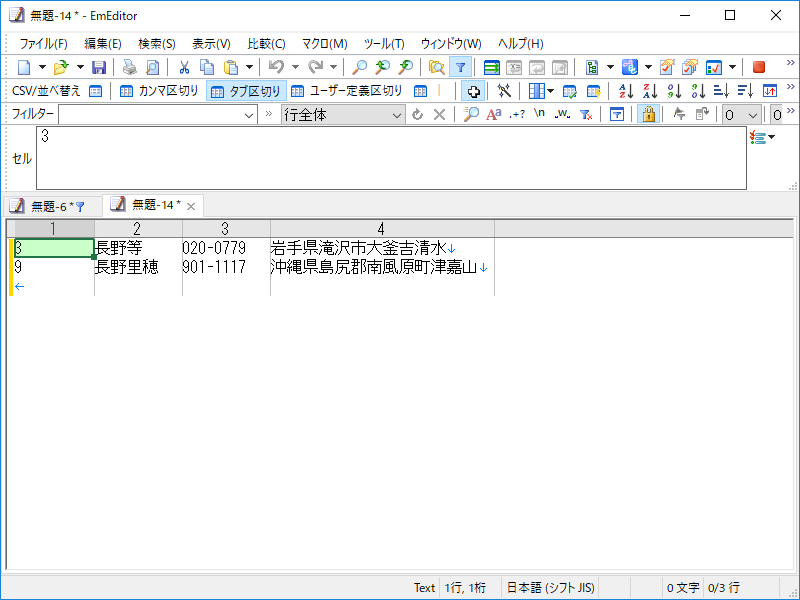
Task: Expand the Open recent files arrow
Action: [x=80, y=67]
